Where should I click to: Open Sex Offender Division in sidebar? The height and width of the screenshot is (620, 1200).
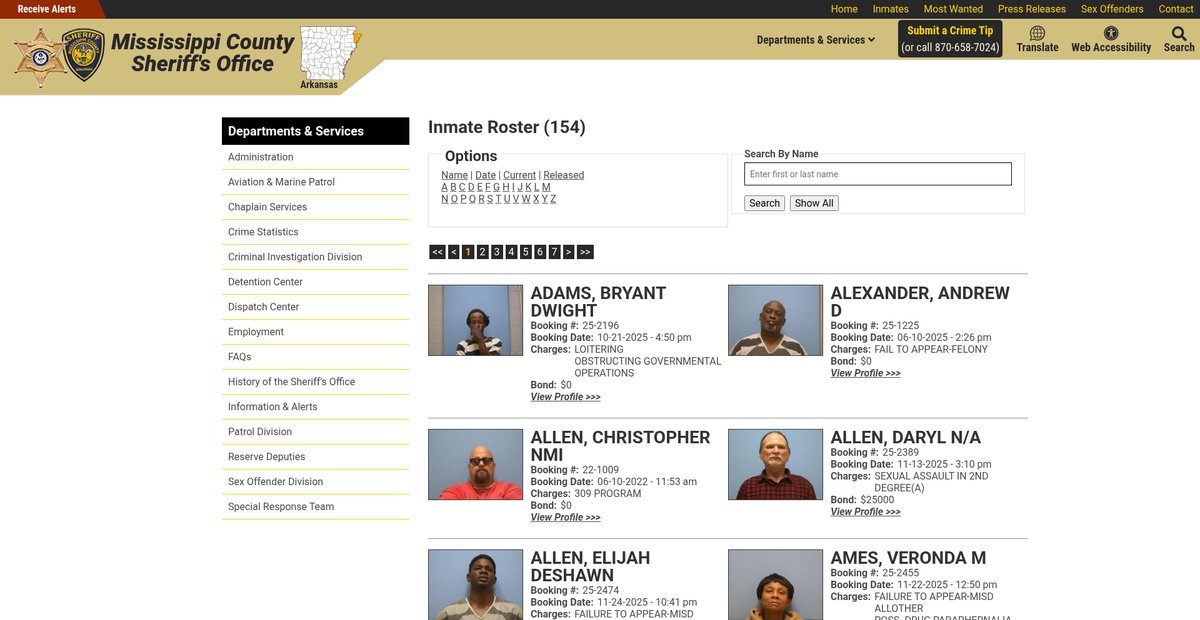click(x=315, y=482)
